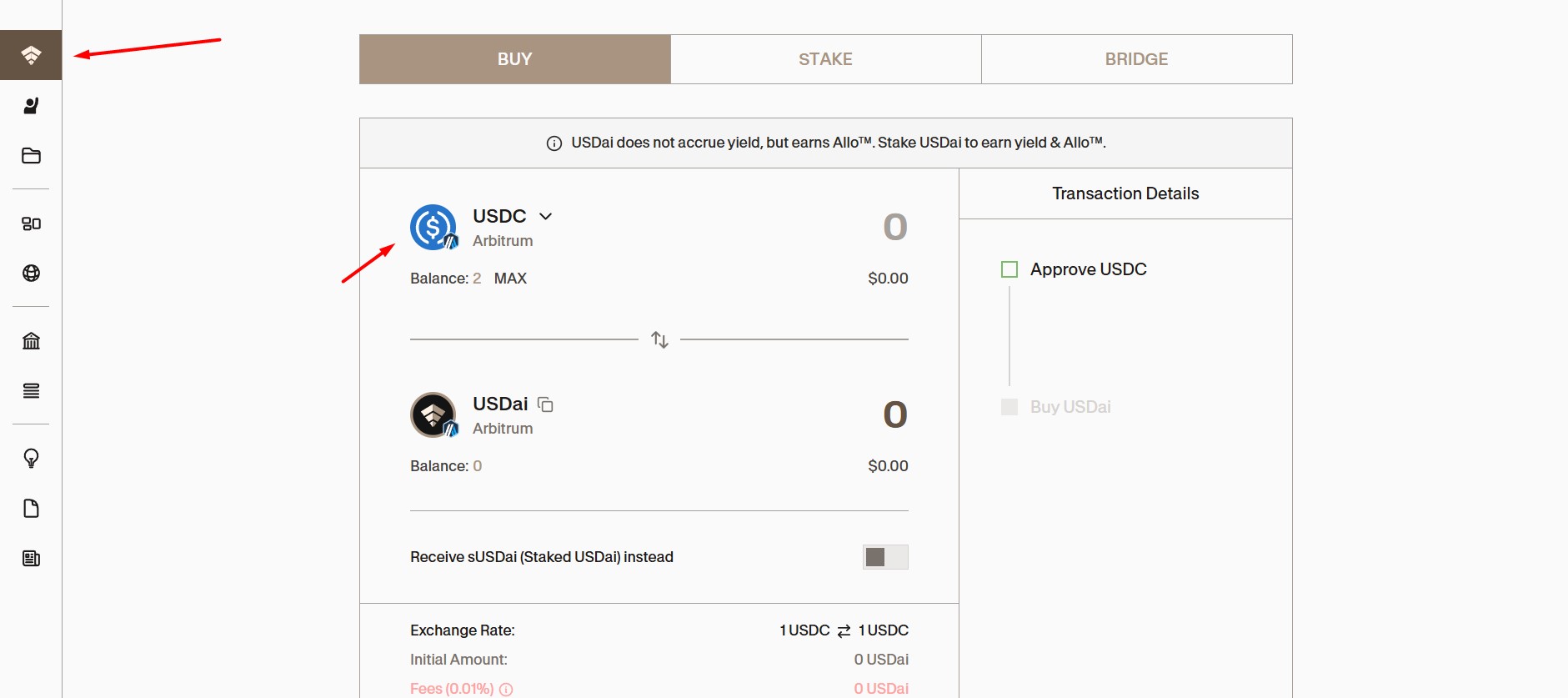Screen dimensions: 1568x698
Task: Click the swap direction arrows icon
Action: pos(659,339)
